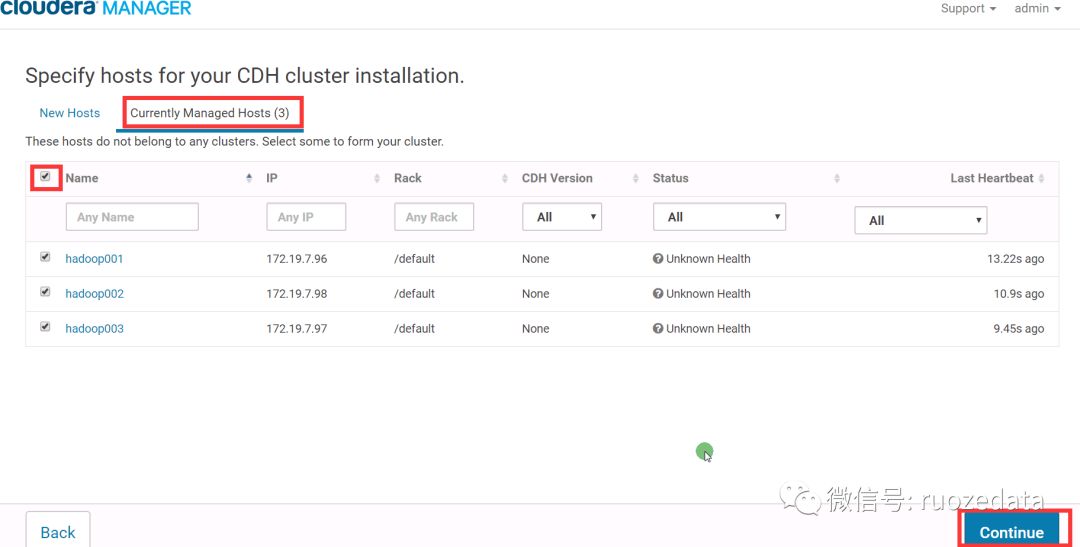Select IP address 172.19.7.97
The height and width of the screenshot is (547, 1080).
click(x=297, y=329)
